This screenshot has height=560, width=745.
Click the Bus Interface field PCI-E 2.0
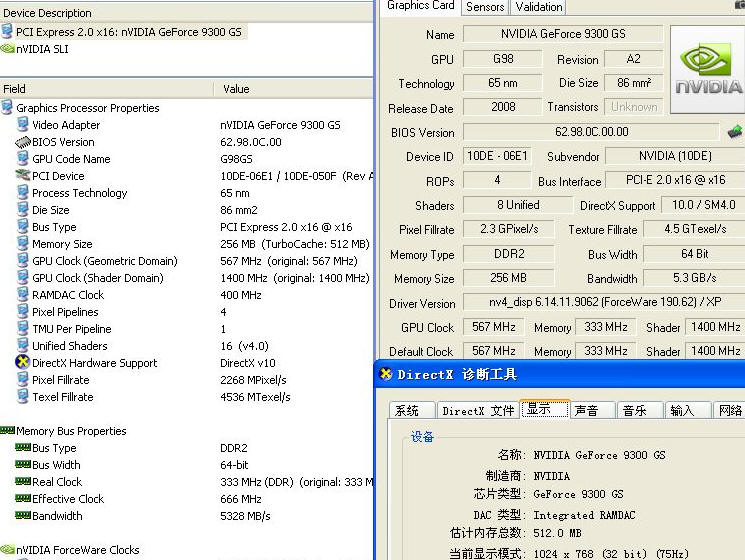675,180
